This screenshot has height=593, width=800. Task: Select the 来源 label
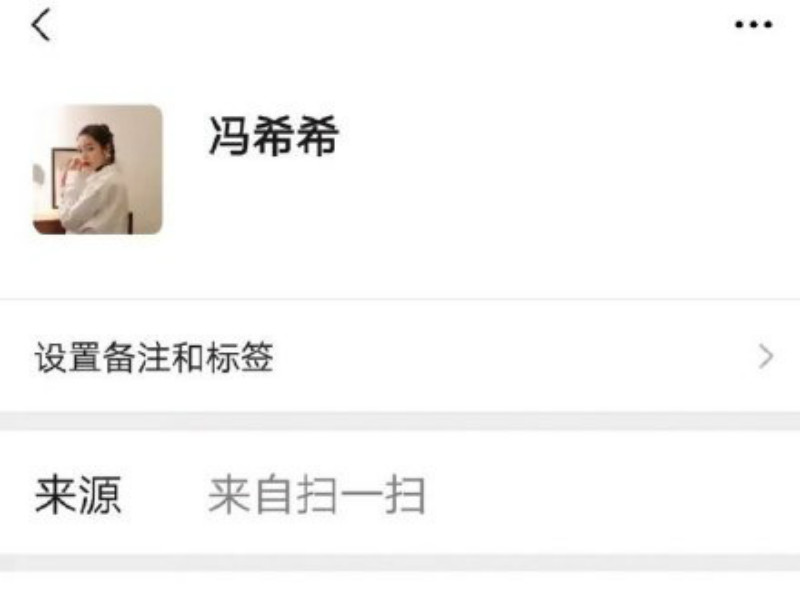[78, 495]
